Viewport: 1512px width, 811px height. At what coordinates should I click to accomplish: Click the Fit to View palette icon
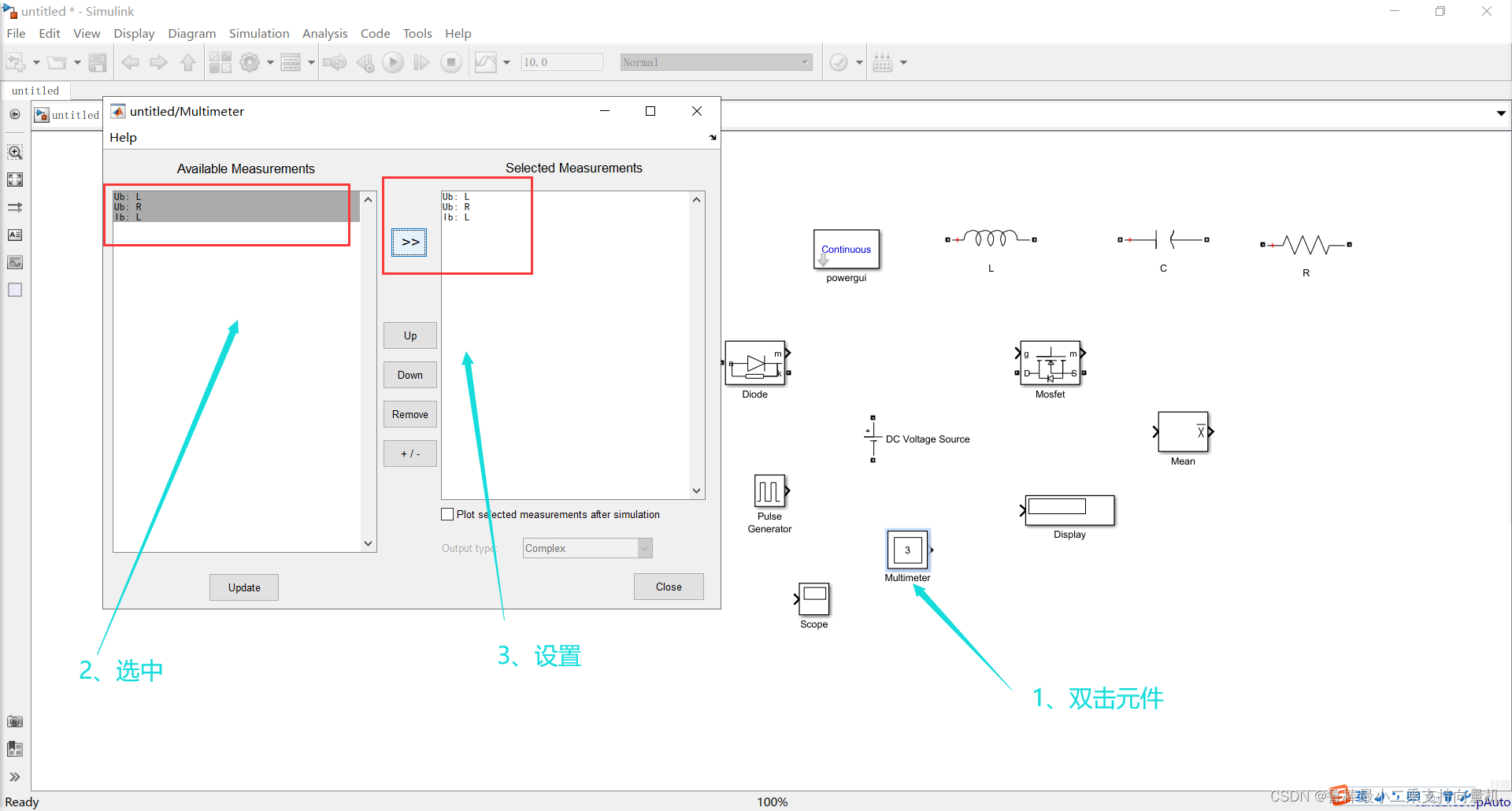pos(15,180)
